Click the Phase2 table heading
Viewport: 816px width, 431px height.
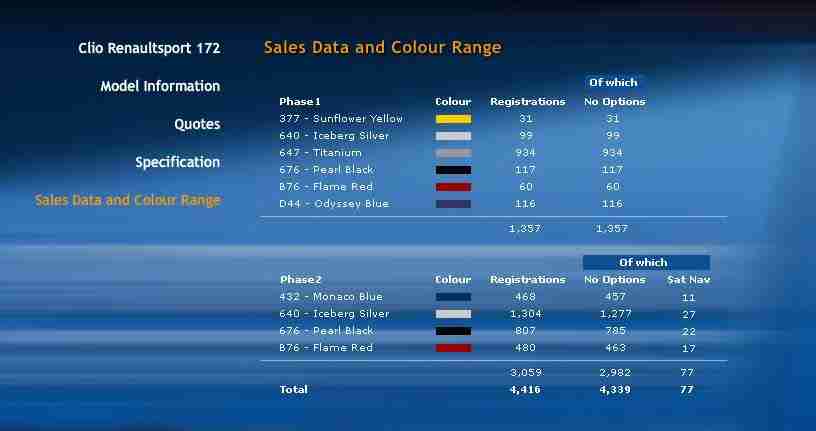(x=300, y=280)
